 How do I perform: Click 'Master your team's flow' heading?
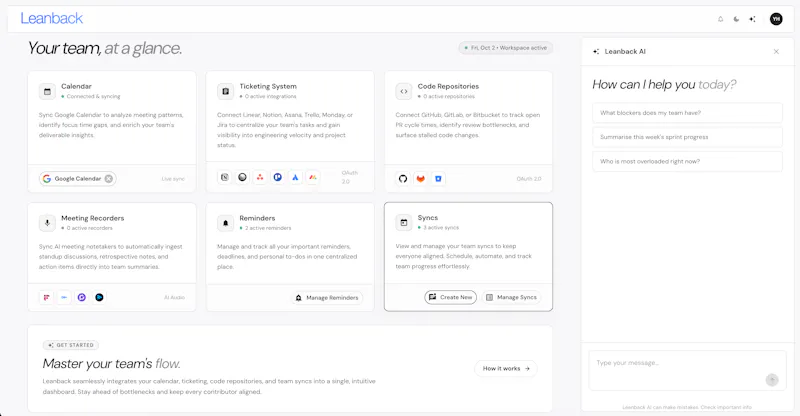[x=111, y=363]
